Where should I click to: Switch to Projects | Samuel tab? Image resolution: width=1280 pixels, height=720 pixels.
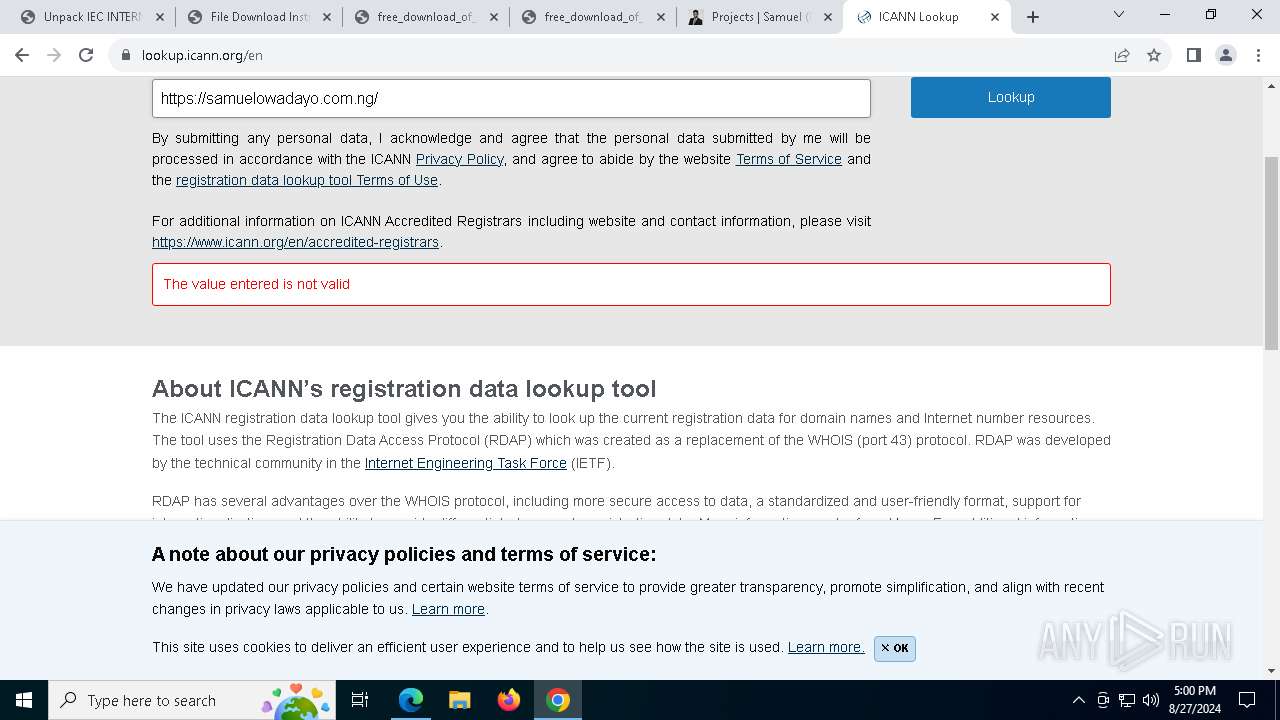pyautogui.click(x=759, y=17)
